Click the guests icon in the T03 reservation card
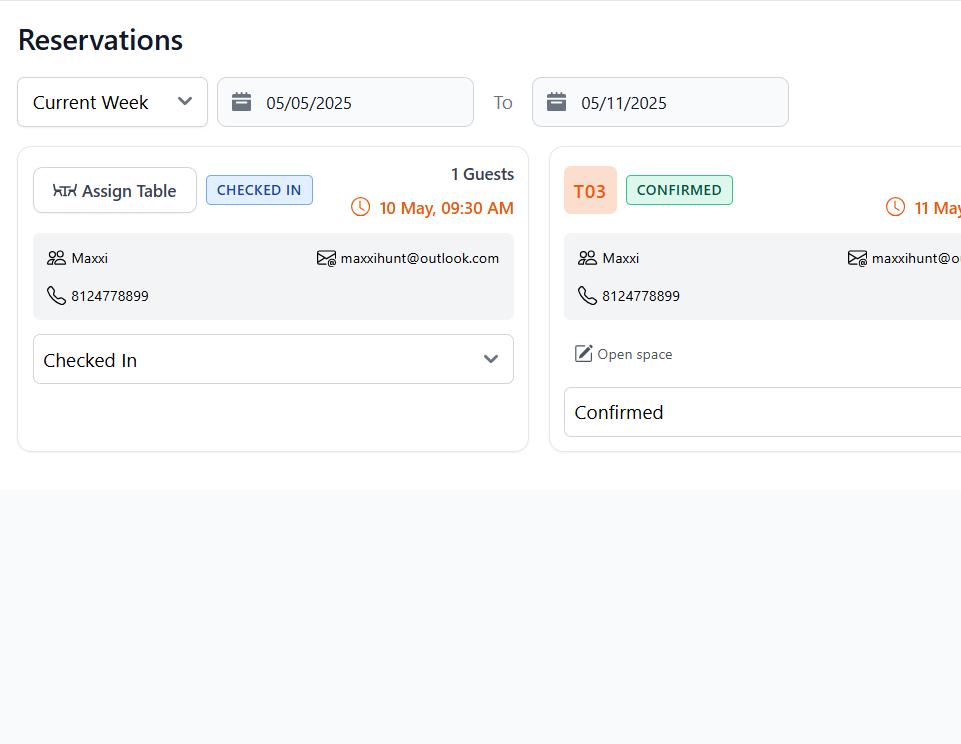Viewport: 961px width, 744px height. coord(587,258)
